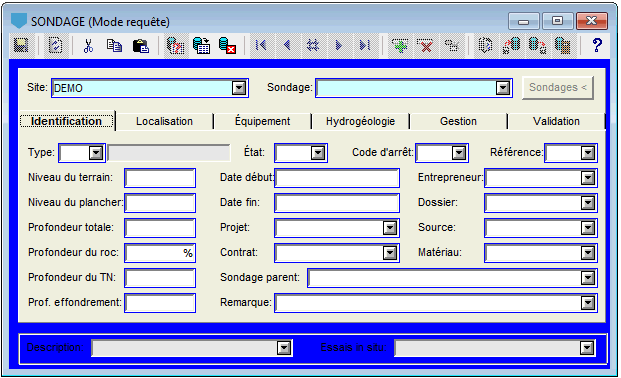Open the Projet dropdown
The image size is (621, 378).
(x=390, y=228)
